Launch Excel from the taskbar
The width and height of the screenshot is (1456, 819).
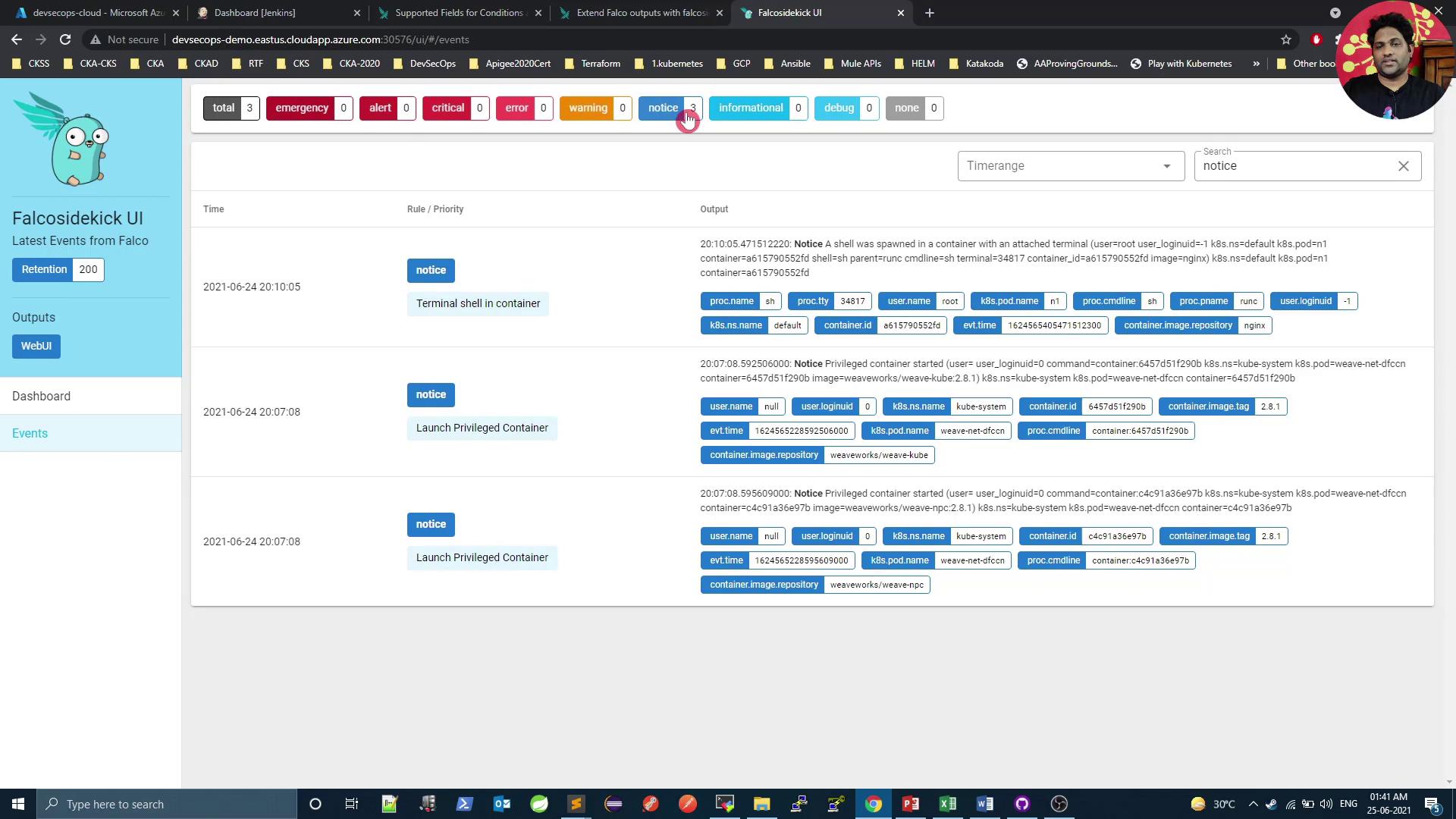click(x=947, y=804)
